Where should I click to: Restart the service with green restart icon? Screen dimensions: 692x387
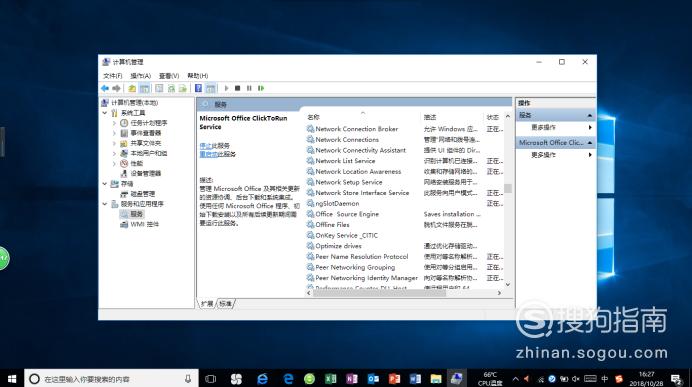[x=261, y=88]
